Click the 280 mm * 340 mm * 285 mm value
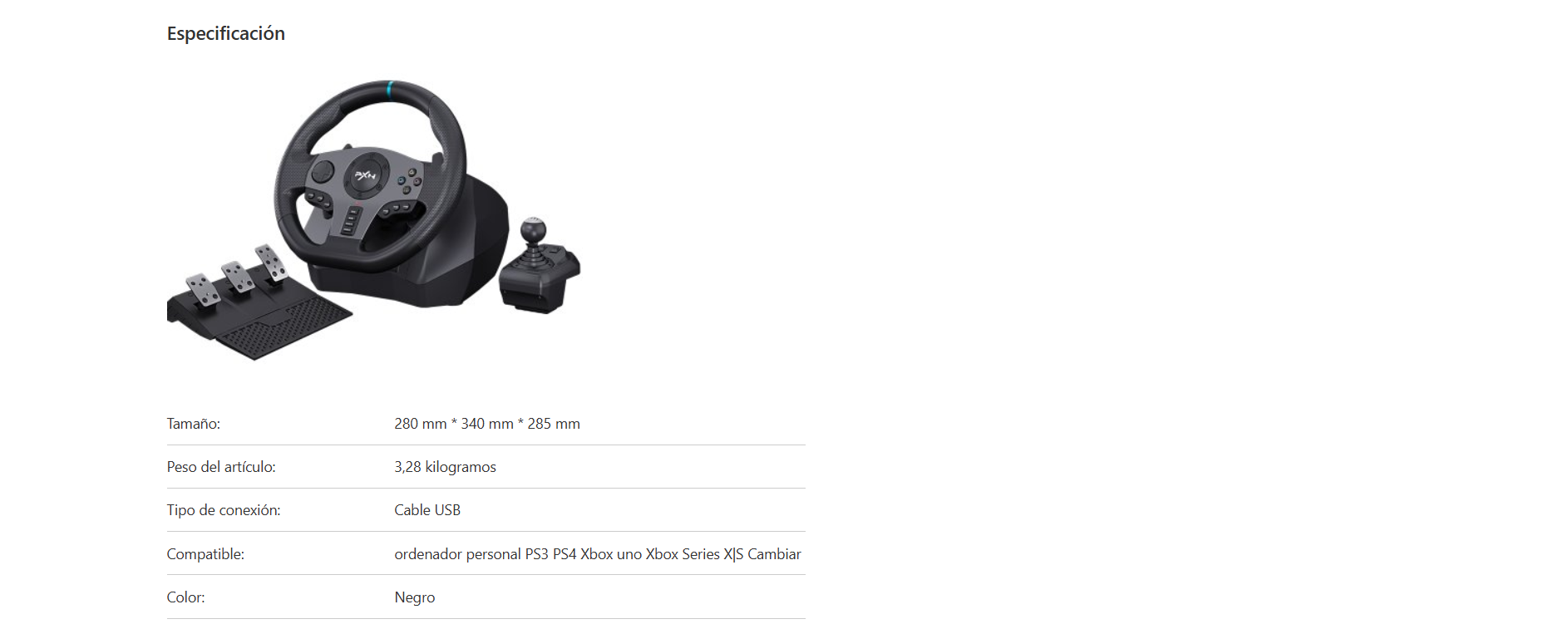The image size is (1568, 624). pos(487,424)
